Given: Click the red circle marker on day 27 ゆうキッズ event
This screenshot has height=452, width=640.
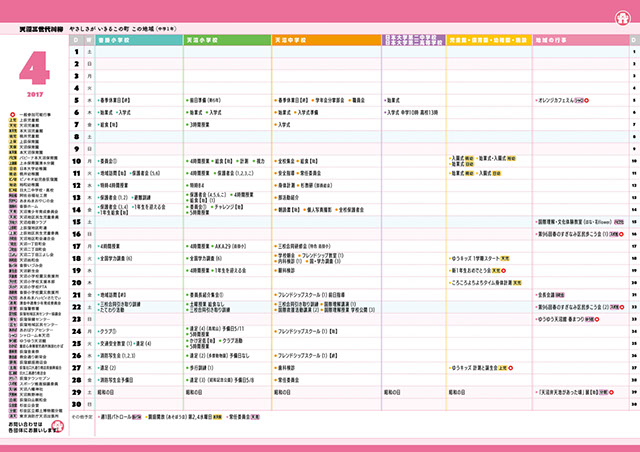Looking at the screenshot, I should 510,368.
